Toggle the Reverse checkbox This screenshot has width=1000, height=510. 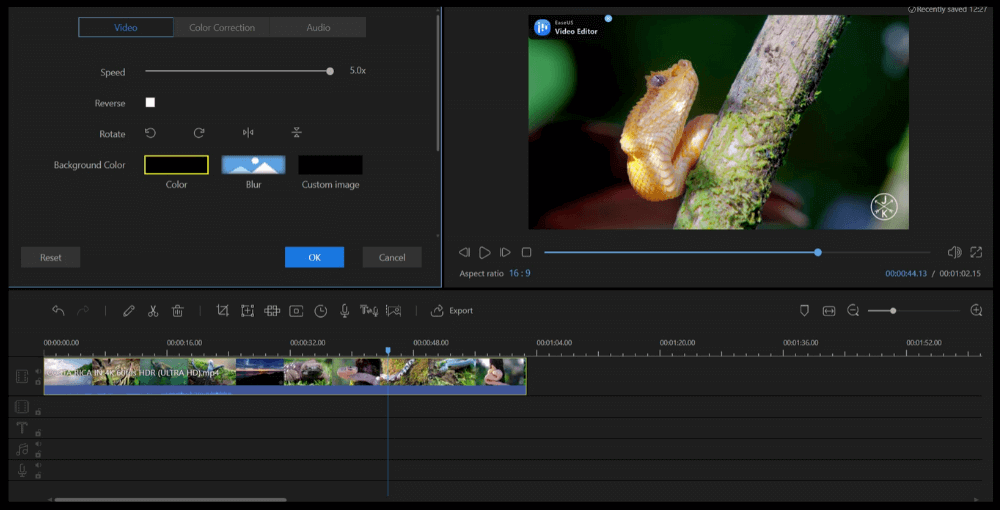tap(150, 102)
